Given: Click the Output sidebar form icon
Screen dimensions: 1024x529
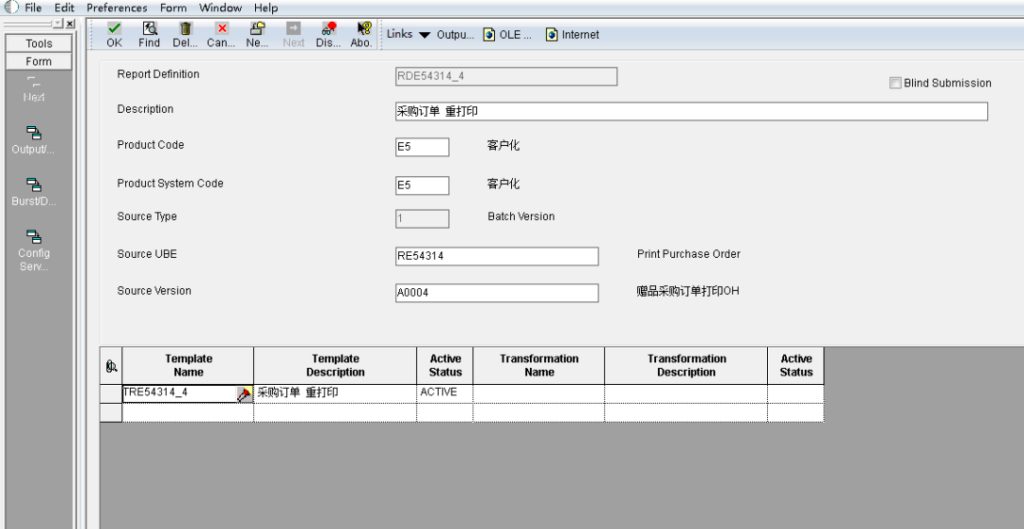Looking at the screenshot, I should pyautogui.click(x=34, y=133).
